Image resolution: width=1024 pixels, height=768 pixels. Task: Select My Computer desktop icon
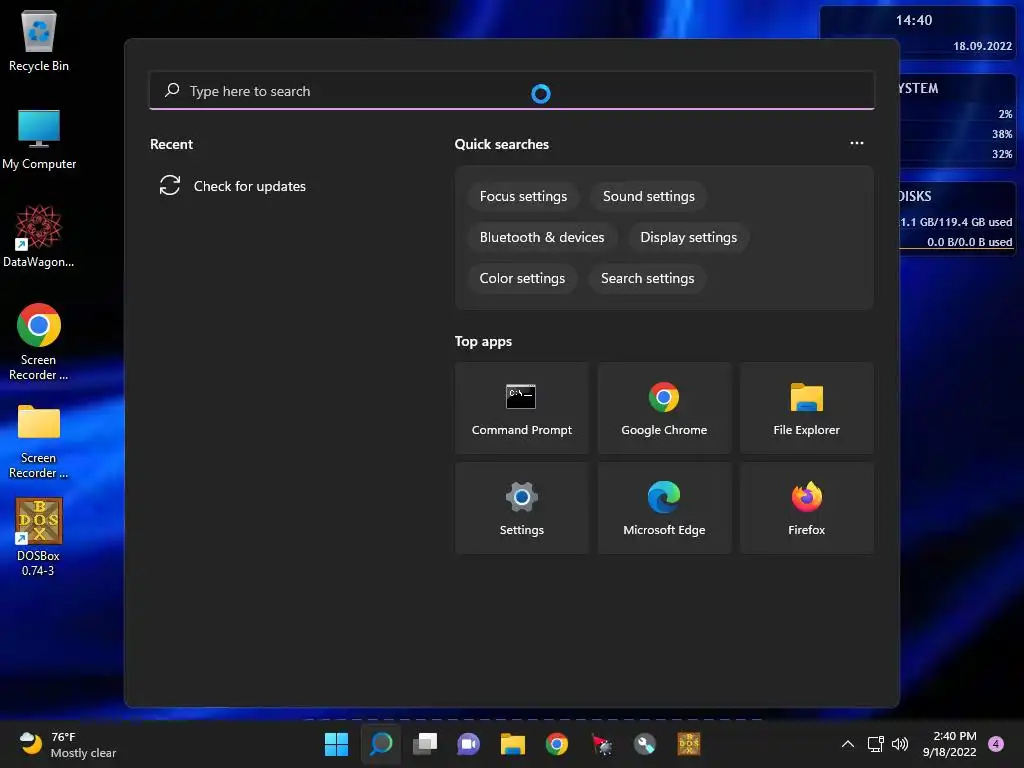click(x=39, y=139)
